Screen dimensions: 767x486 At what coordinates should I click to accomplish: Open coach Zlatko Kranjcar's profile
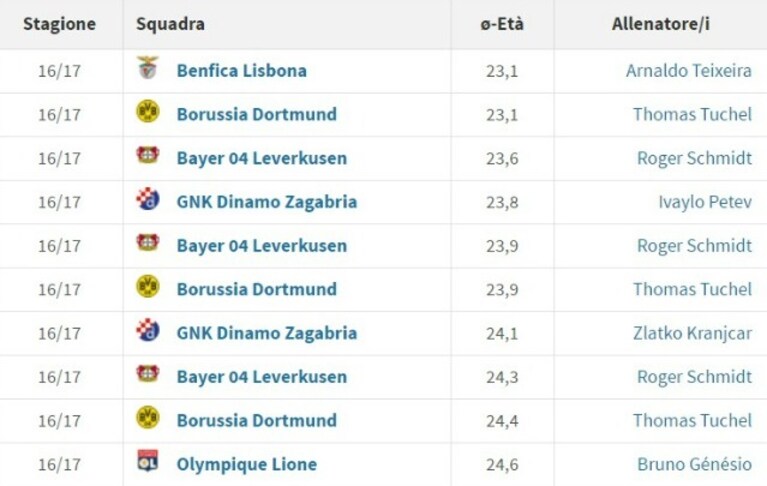point(693,333)
